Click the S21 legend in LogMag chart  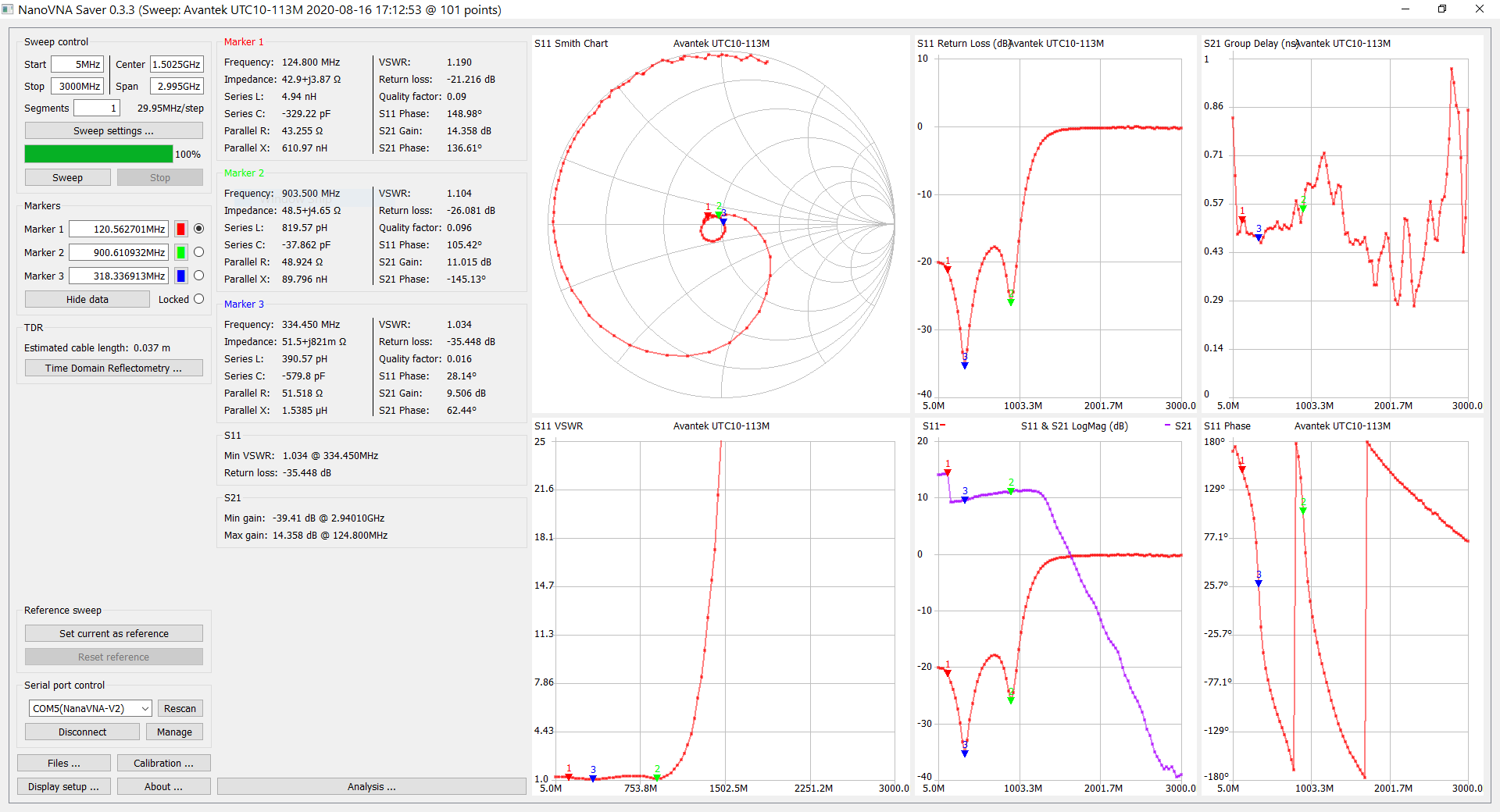point(1178,426)
